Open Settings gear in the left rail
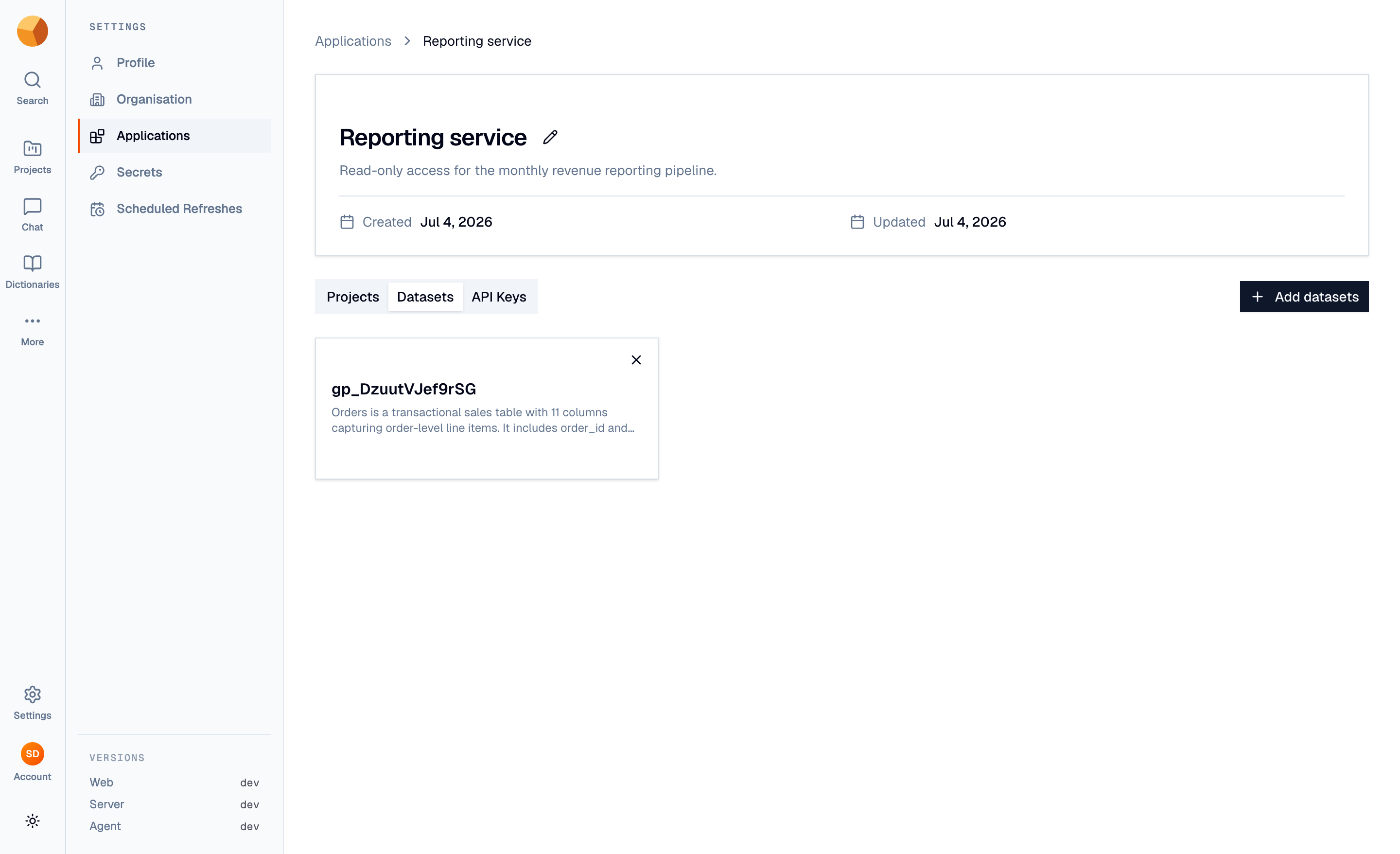The image size is (1400, 854). pos(33,703)
